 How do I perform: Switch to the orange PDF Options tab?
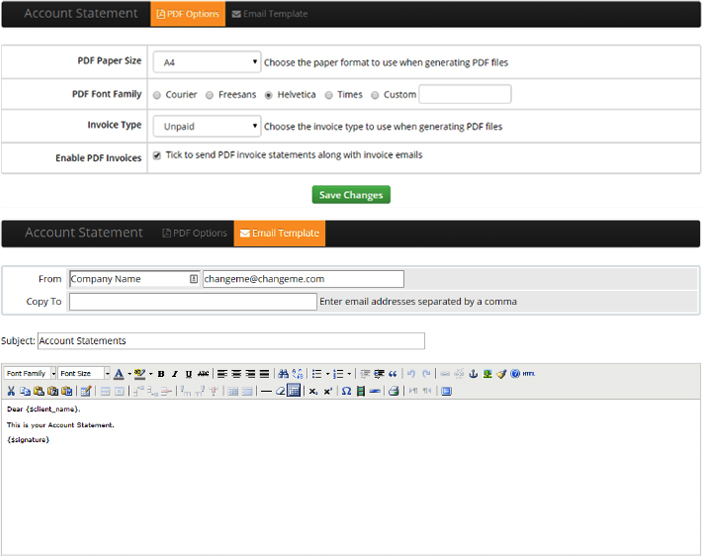click(x=188, y=14)
